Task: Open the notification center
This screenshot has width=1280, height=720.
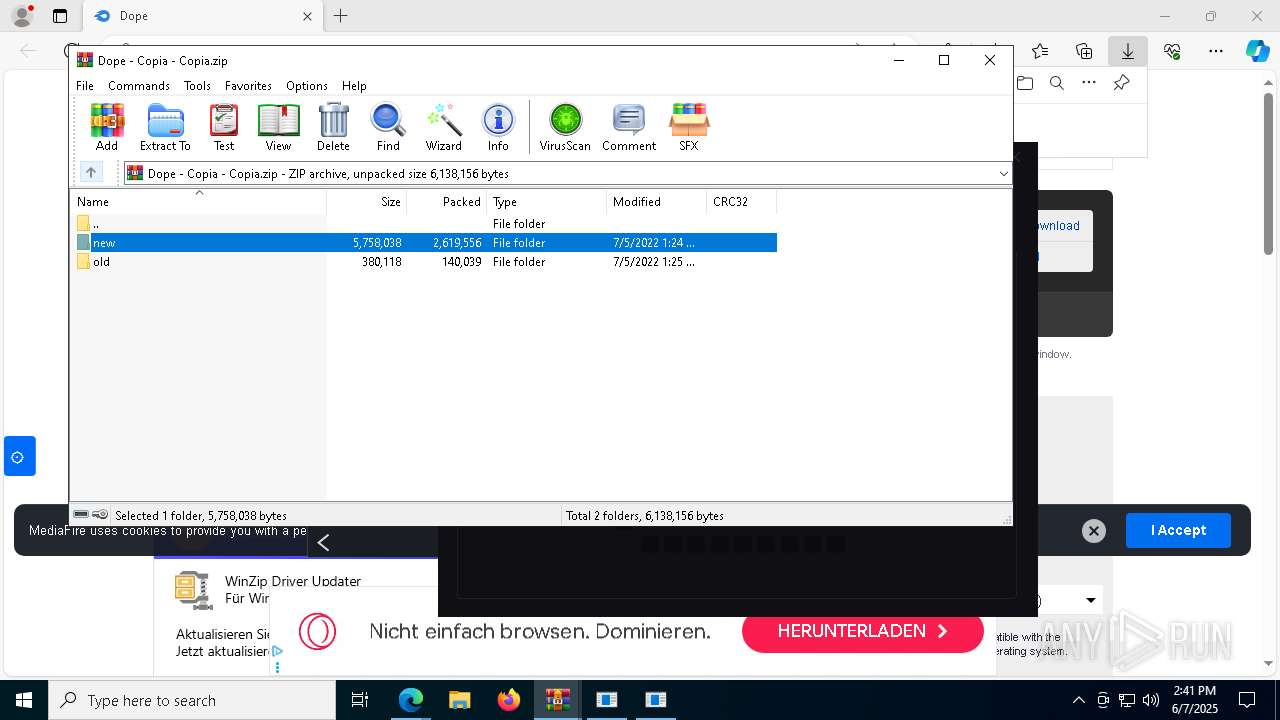Action: (x=1247, y=700)
